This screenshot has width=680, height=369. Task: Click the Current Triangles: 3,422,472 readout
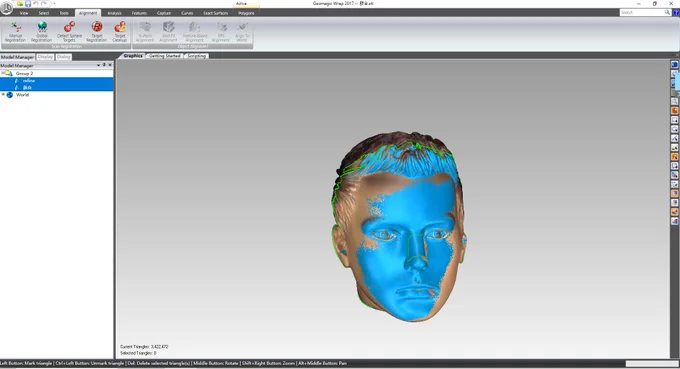pyautogui.click(x=144, y=347)
